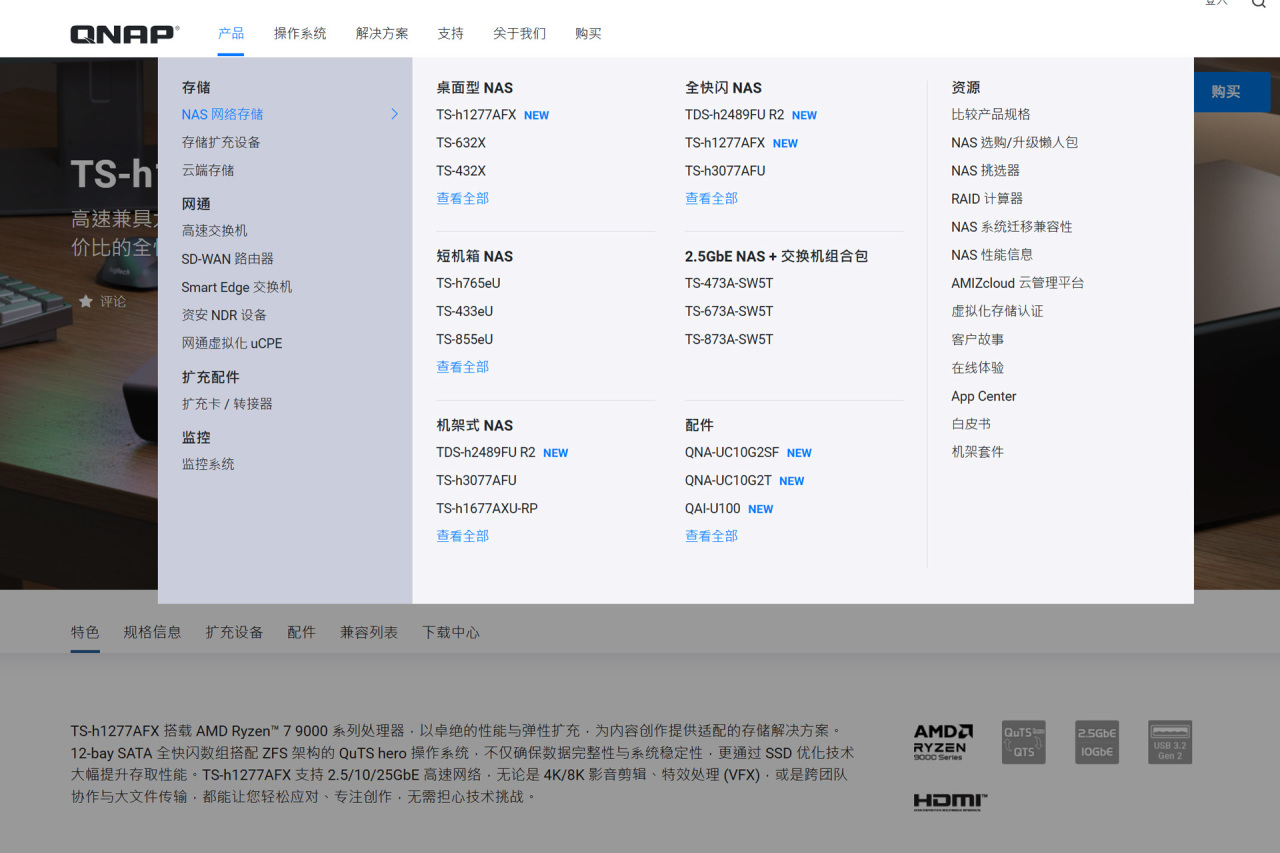Open the 产品 menu in top navigation
1280x853 pixels.
coord(231,33)
